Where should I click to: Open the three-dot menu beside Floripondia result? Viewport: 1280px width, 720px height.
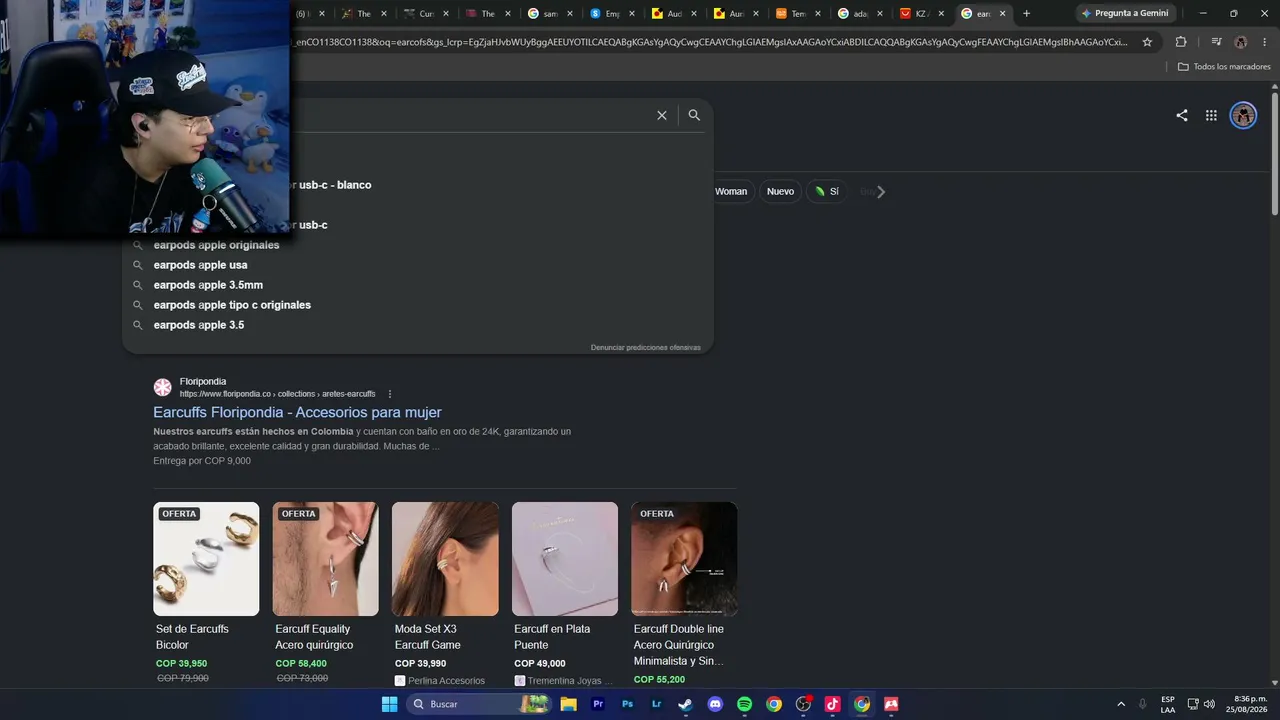(x=390, y=394)
